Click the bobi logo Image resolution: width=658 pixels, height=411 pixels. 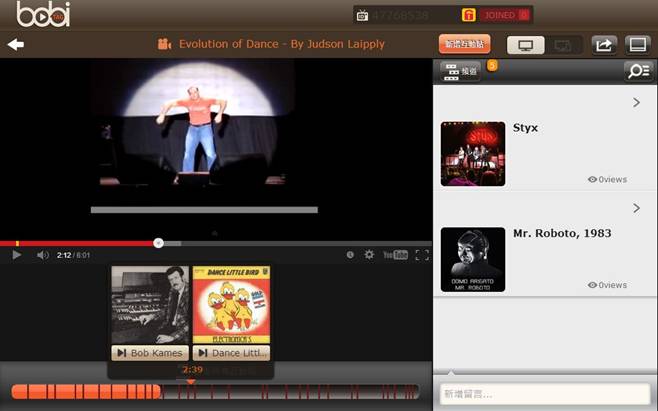(43, 14)
